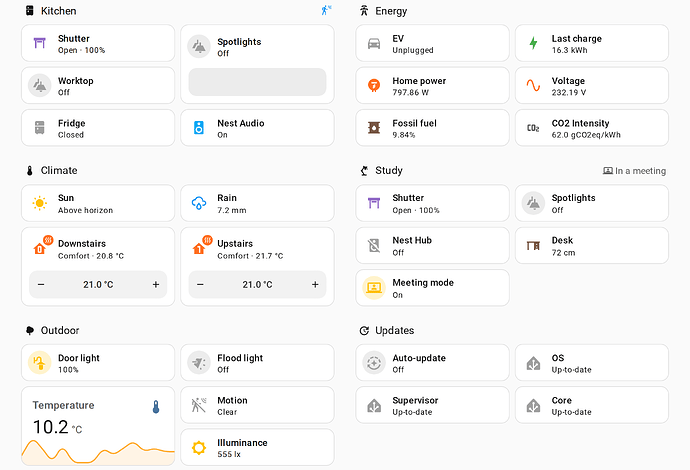Open the OS update icon

pyautogui.click(x=533, y=363)
